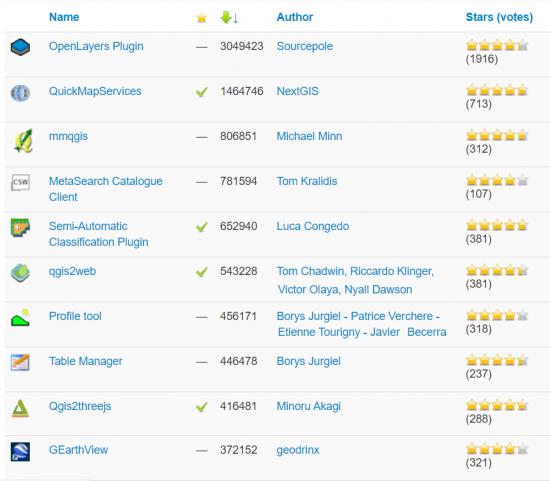Viewport: 550px width, 481px height.
Task: Click the GEarthView icon
Action: click(20, 452)
